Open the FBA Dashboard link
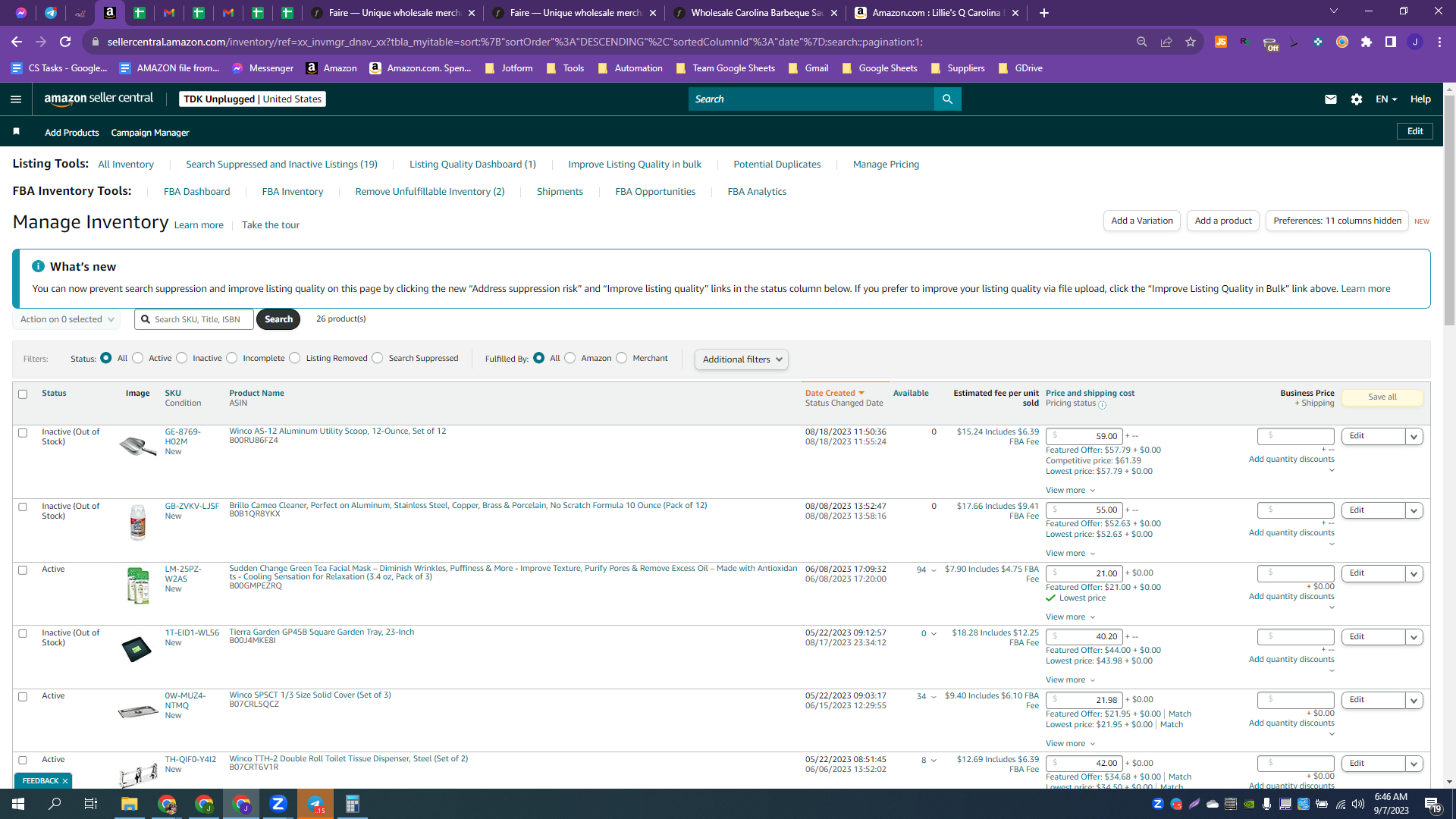Screen dimensions: 1456x819 click(x=197, y=192)
